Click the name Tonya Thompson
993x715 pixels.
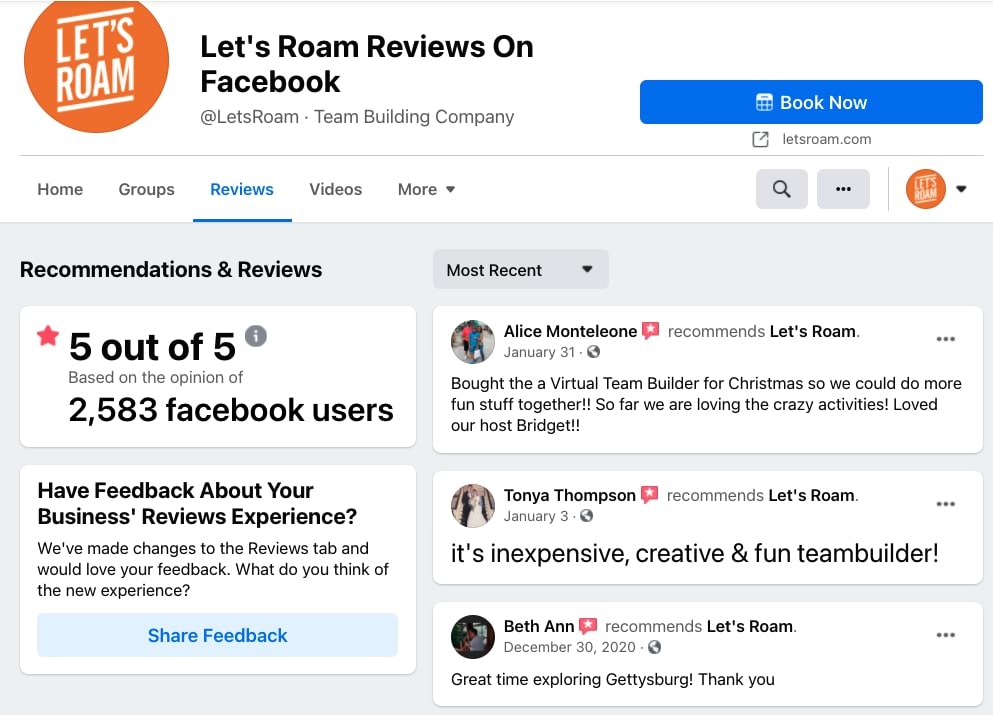(569, 495)
